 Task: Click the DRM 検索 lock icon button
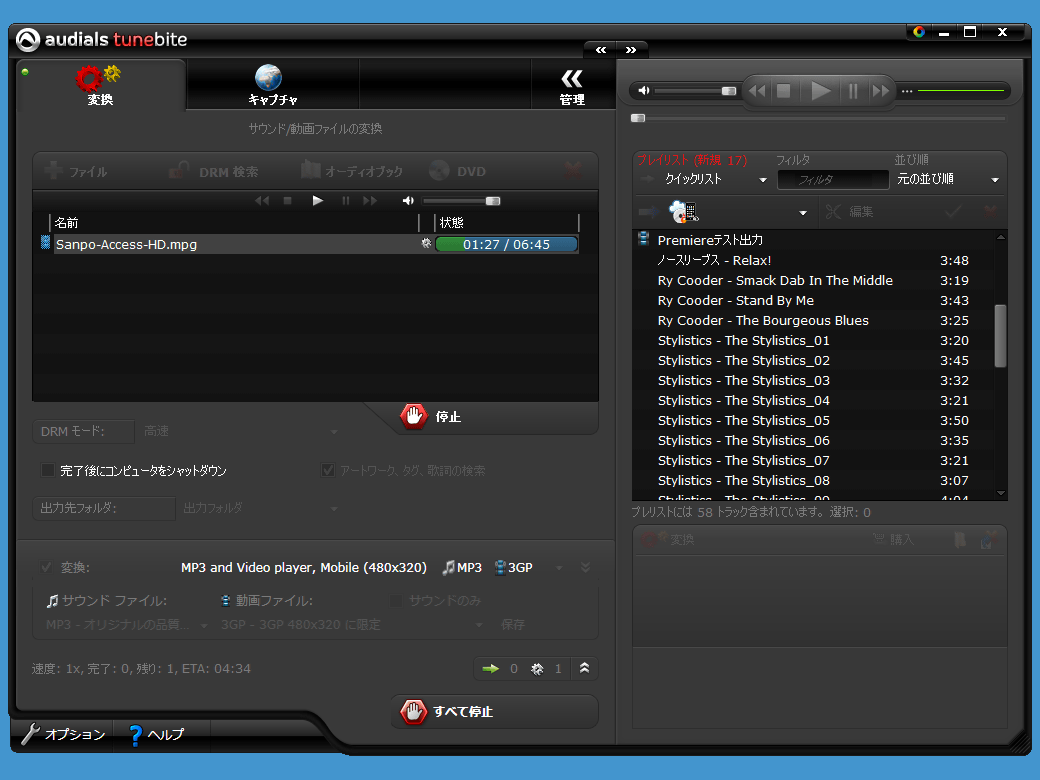[214, 171]
